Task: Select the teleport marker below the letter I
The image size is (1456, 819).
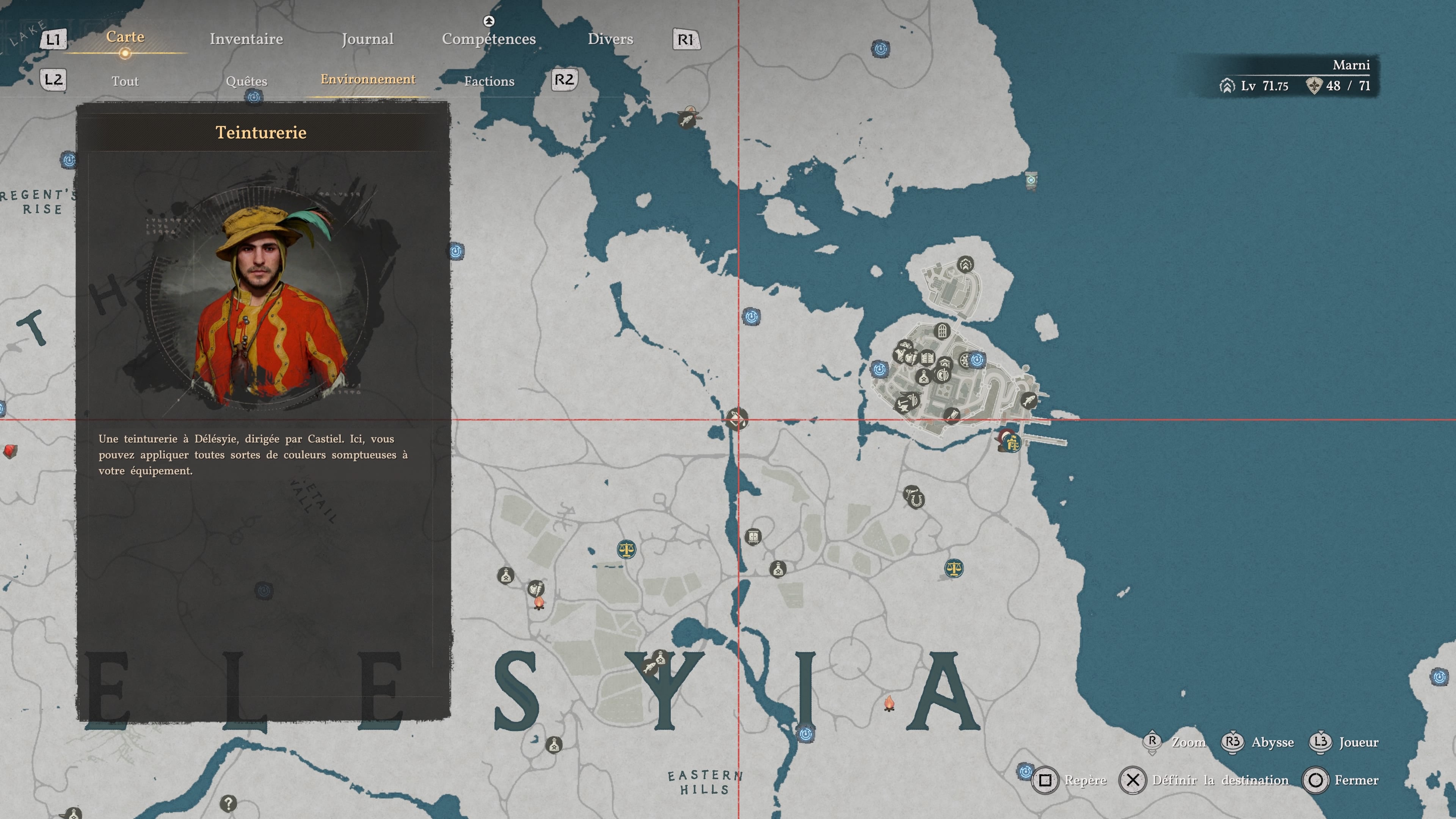Action: click(x=805, y=734)
